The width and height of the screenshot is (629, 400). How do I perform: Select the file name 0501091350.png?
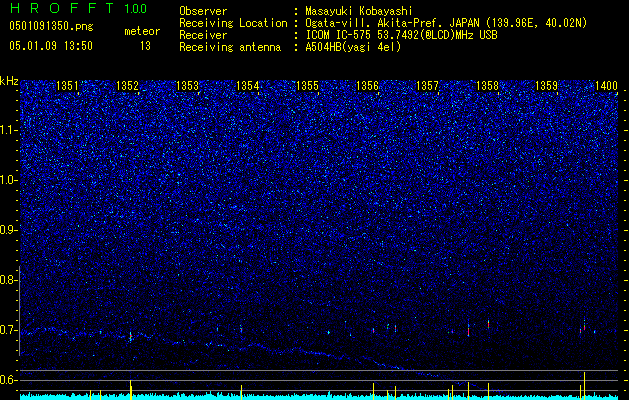(x=51, y=26)
